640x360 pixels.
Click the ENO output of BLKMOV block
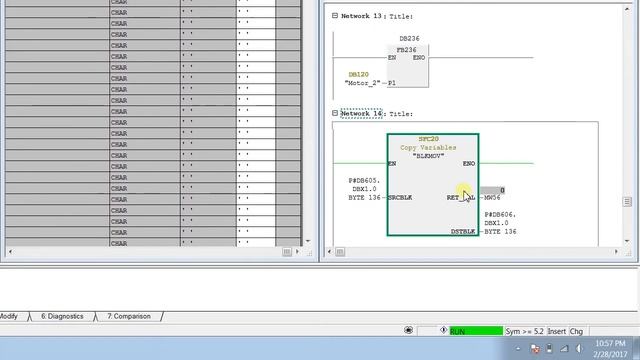point(469,163)
